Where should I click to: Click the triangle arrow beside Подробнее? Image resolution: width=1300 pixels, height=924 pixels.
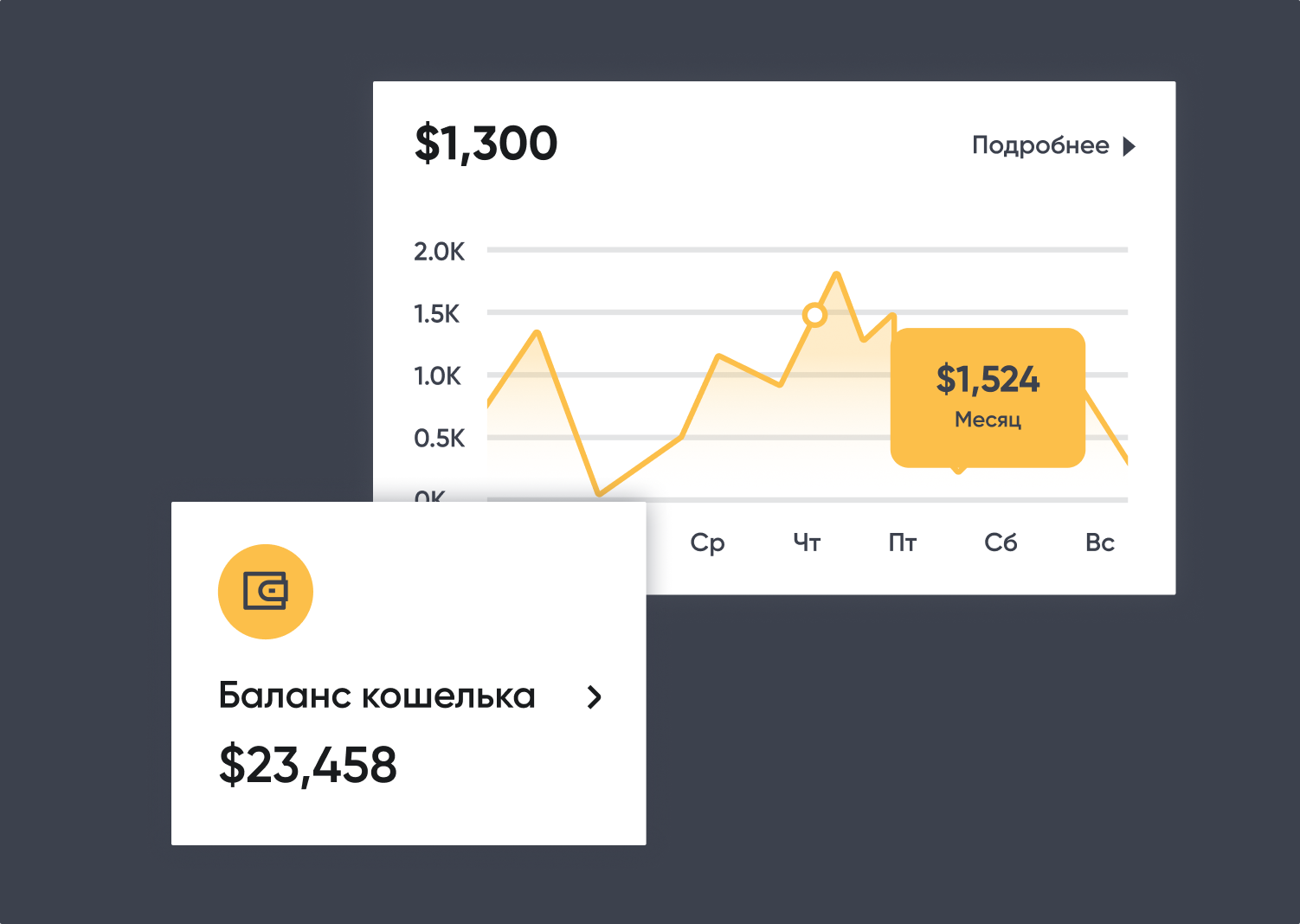(x=1129, y=146)
